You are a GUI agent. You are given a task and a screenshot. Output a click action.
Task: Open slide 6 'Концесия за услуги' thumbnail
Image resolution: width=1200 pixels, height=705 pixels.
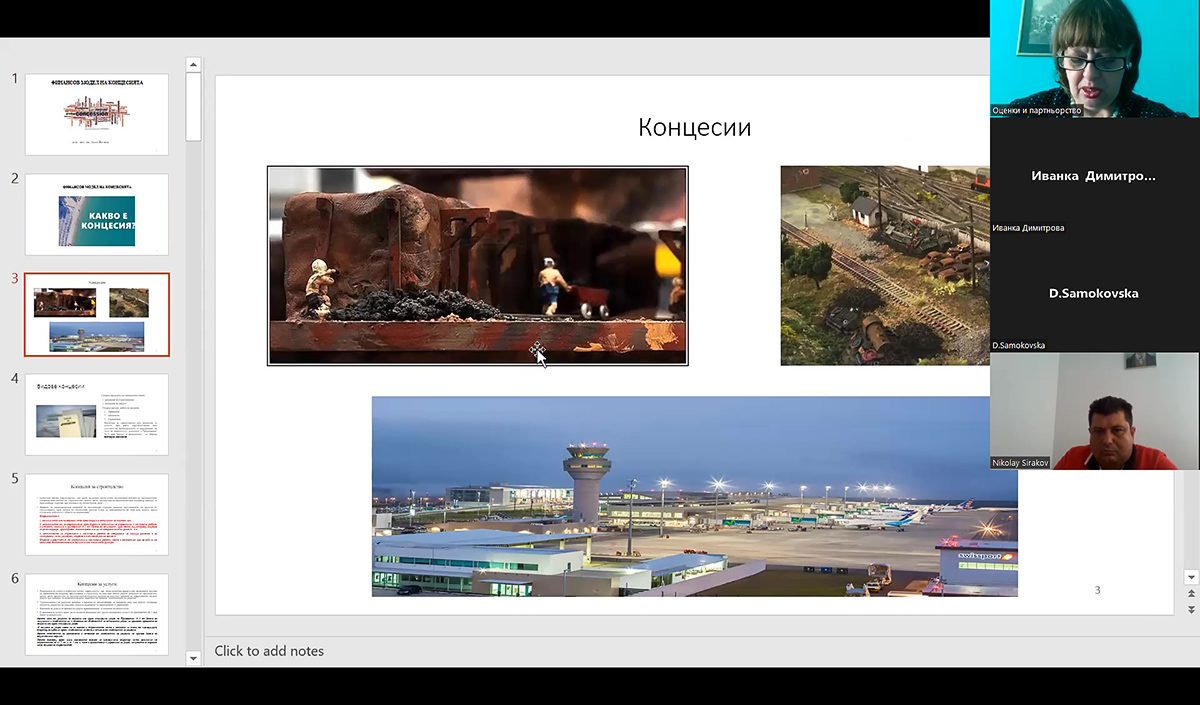click(97, 614)
